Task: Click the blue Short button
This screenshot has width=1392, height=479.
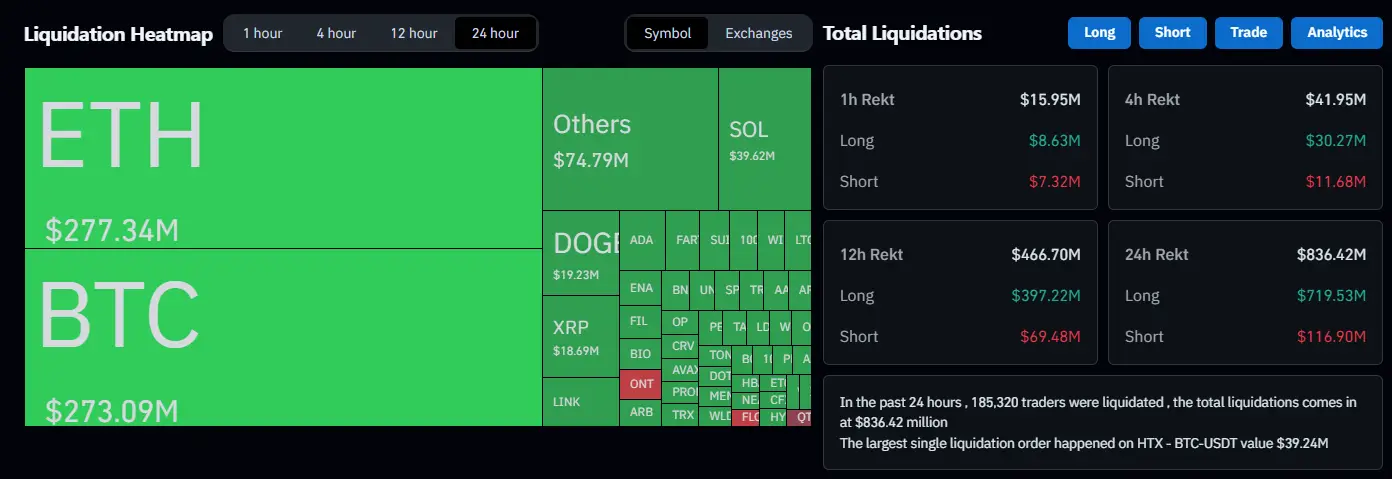Action: pos(1172,32)
